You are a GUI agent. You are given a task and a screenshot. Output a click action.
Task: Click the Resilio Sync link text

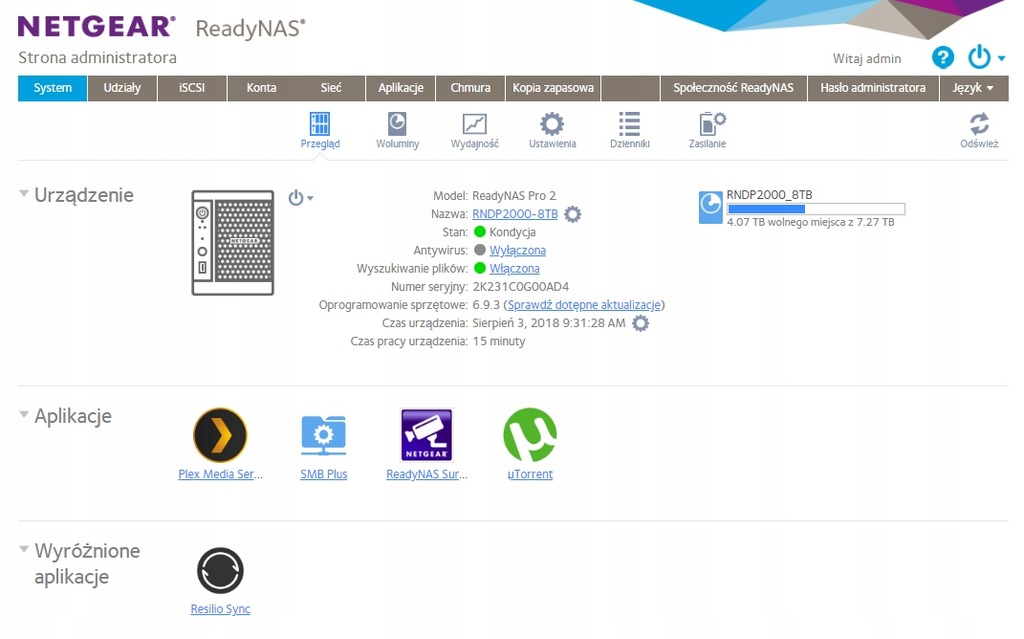[220, 609]
